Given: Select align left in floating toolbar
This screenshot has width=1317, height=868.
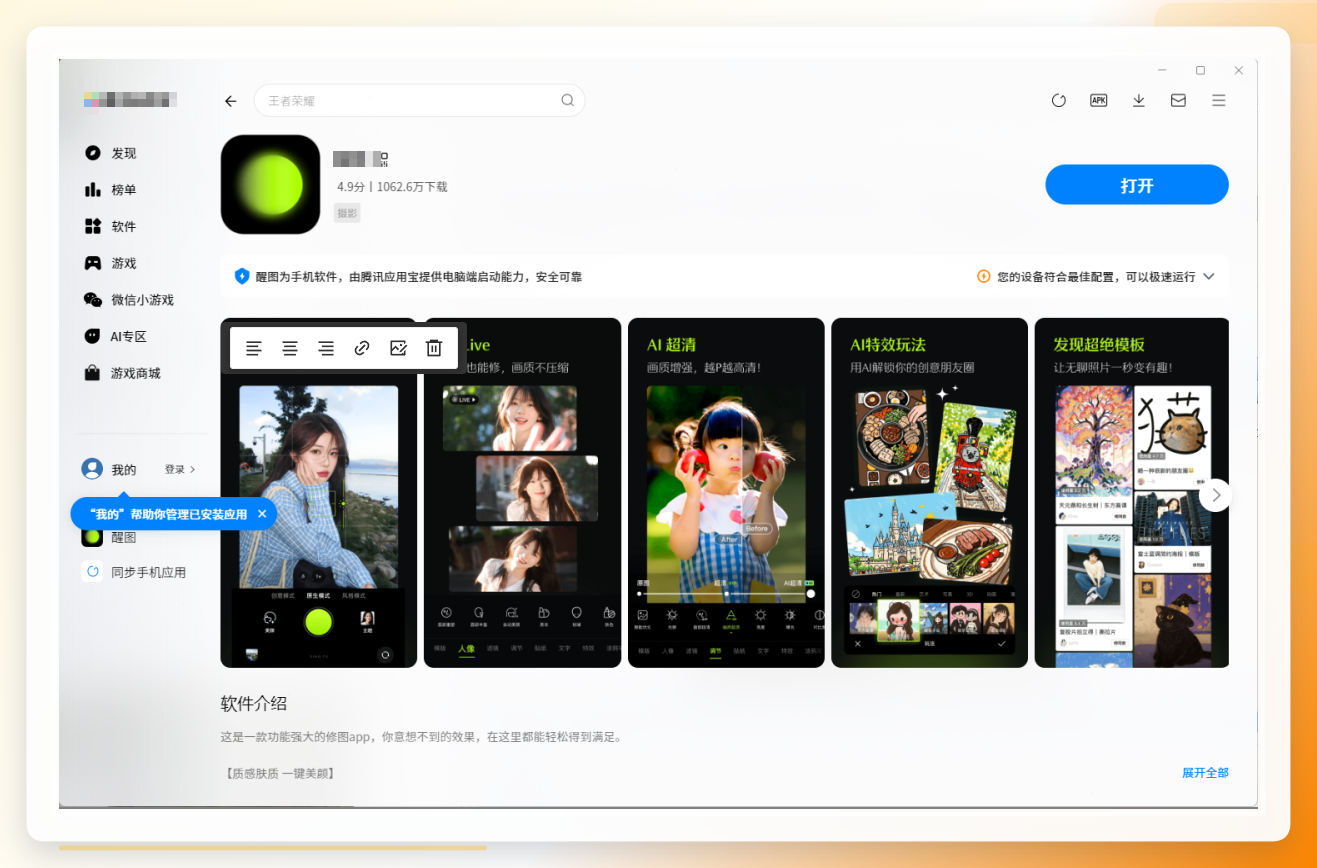Looking at the screenshot, I should tap(254, 348).
